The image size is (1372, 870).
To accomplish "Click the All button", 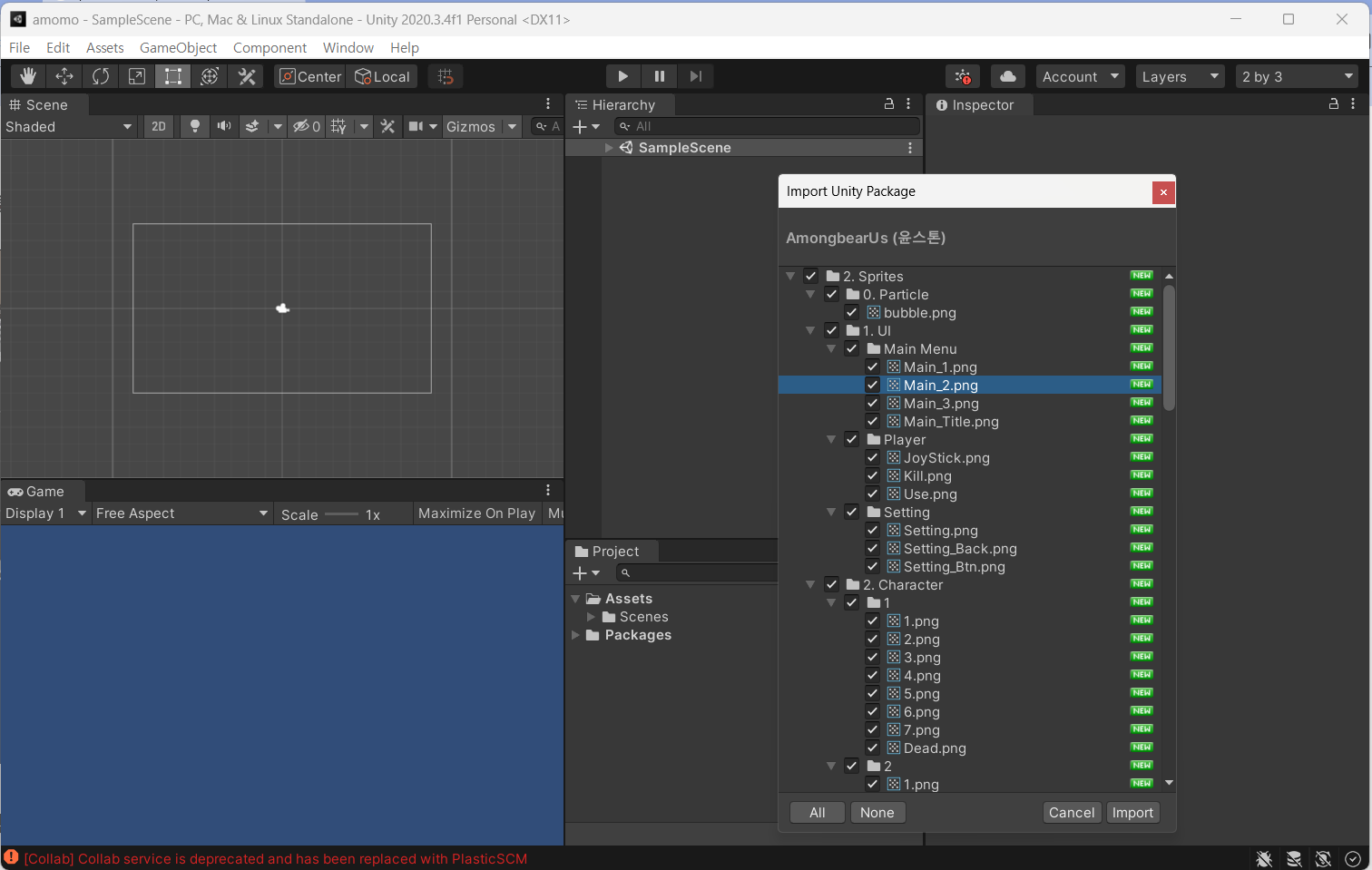I will pos(818,812).
